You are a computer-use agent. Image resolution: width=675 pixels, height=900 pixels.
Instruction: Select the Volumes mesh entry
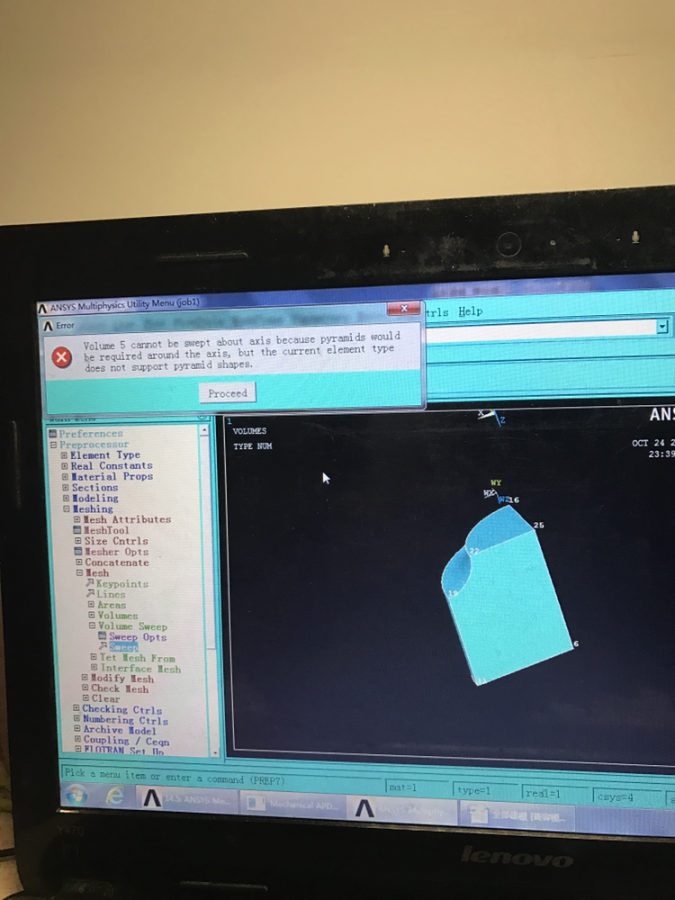(x=118, y=615)
